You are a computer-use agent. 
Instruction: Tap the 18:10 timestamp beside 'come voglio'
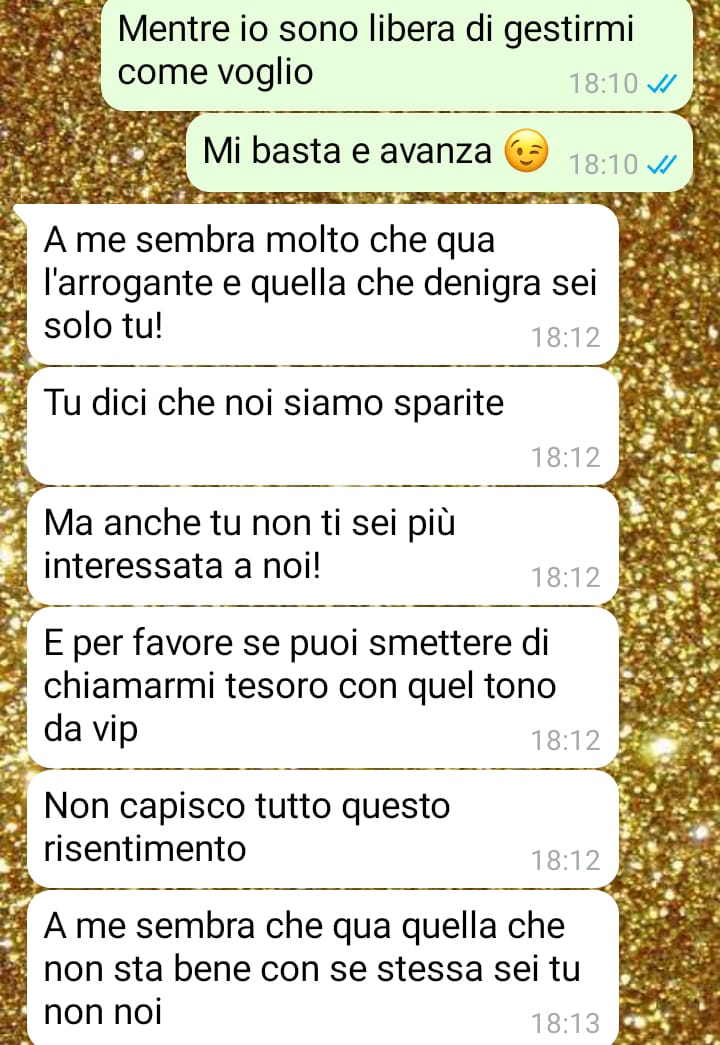[603, 83]
